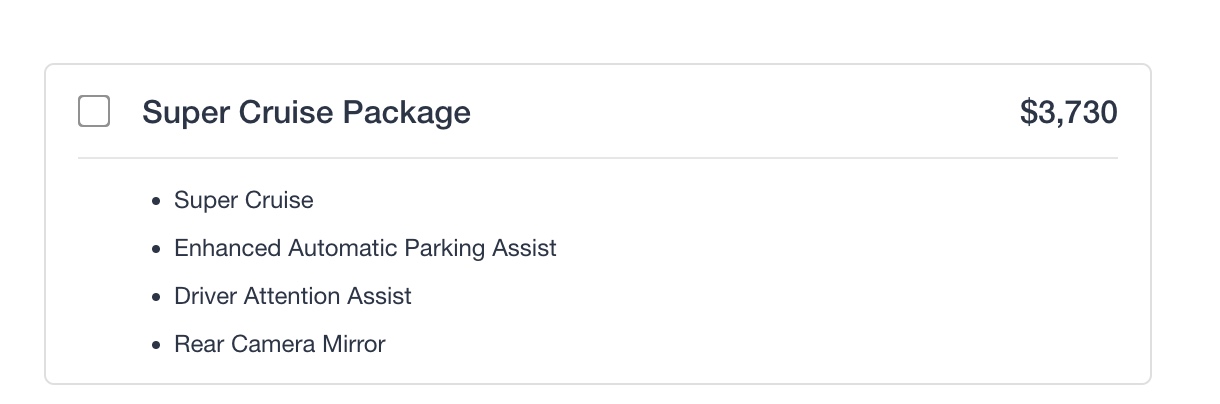Click the $3,730 package price
The height and width of the screenshot is (404, 1220).
point(1068,112)
